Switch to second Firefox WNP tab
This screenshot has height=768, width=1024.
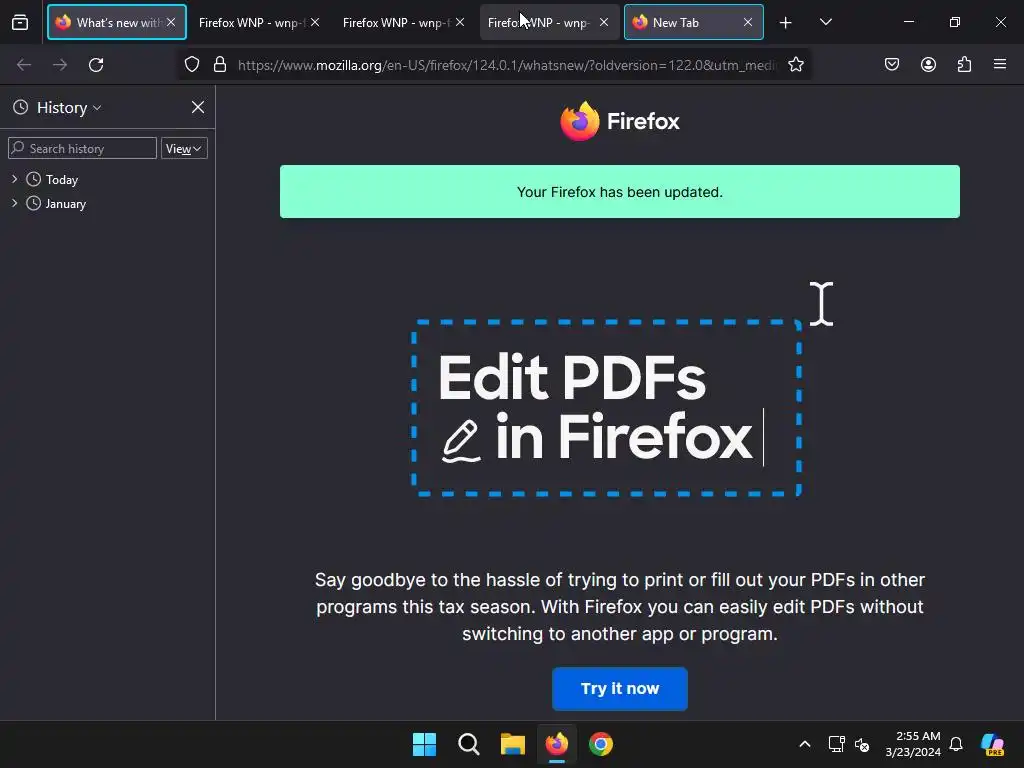click(x=251, y=22)
